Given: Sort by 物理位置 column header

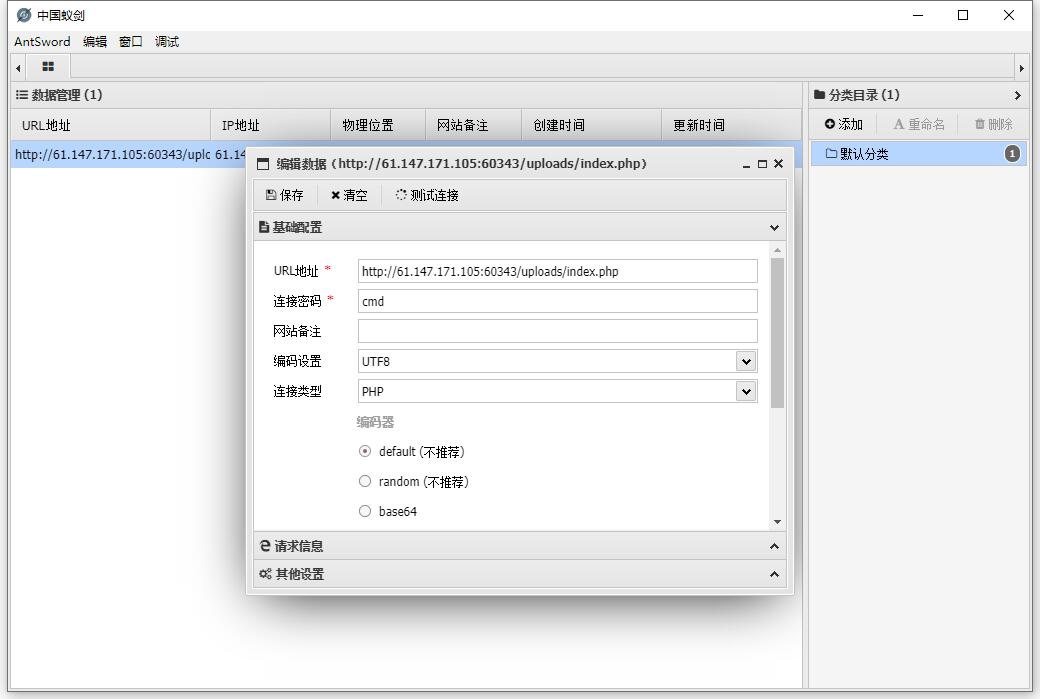Looking at the screenshot, I should (377, 125).
